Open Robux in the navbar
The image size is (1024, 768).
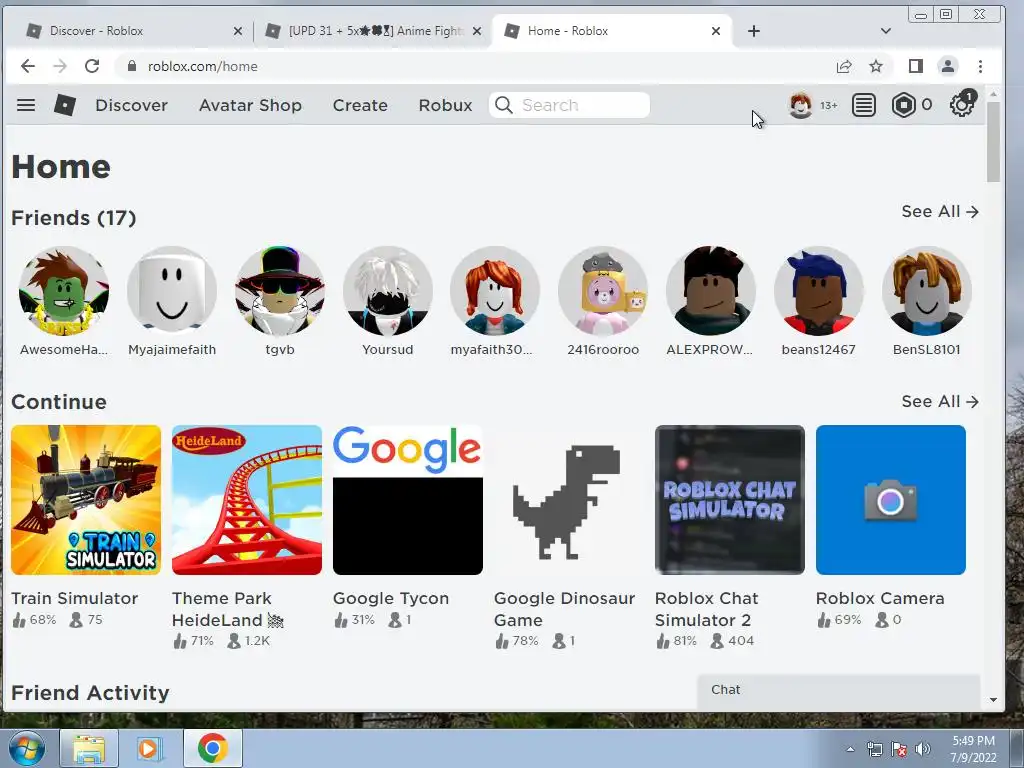click(x=445, y=105)
